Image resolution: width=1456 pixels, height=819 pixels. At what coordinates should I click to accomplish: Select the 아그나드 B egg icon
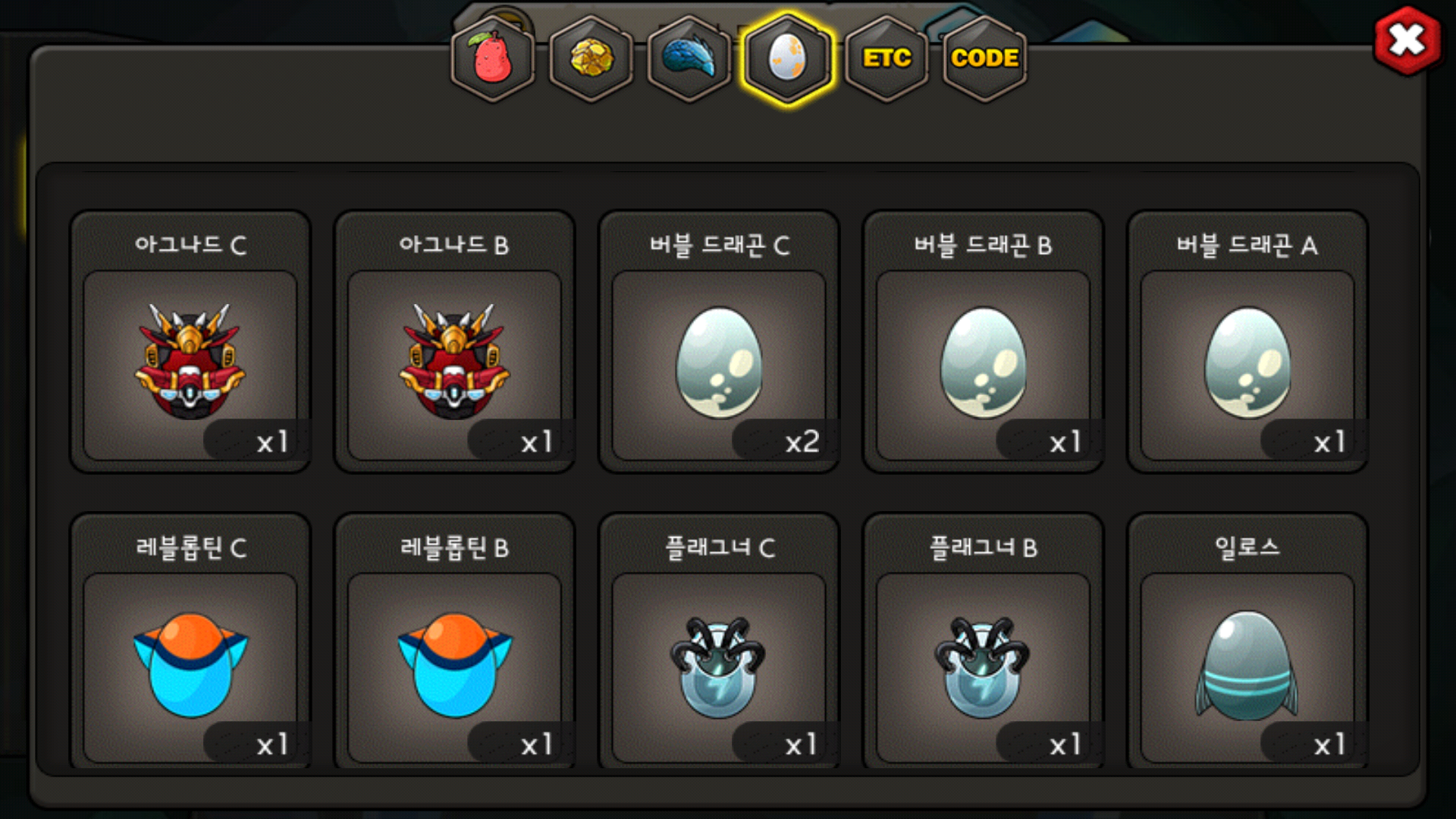coord(454,362)
